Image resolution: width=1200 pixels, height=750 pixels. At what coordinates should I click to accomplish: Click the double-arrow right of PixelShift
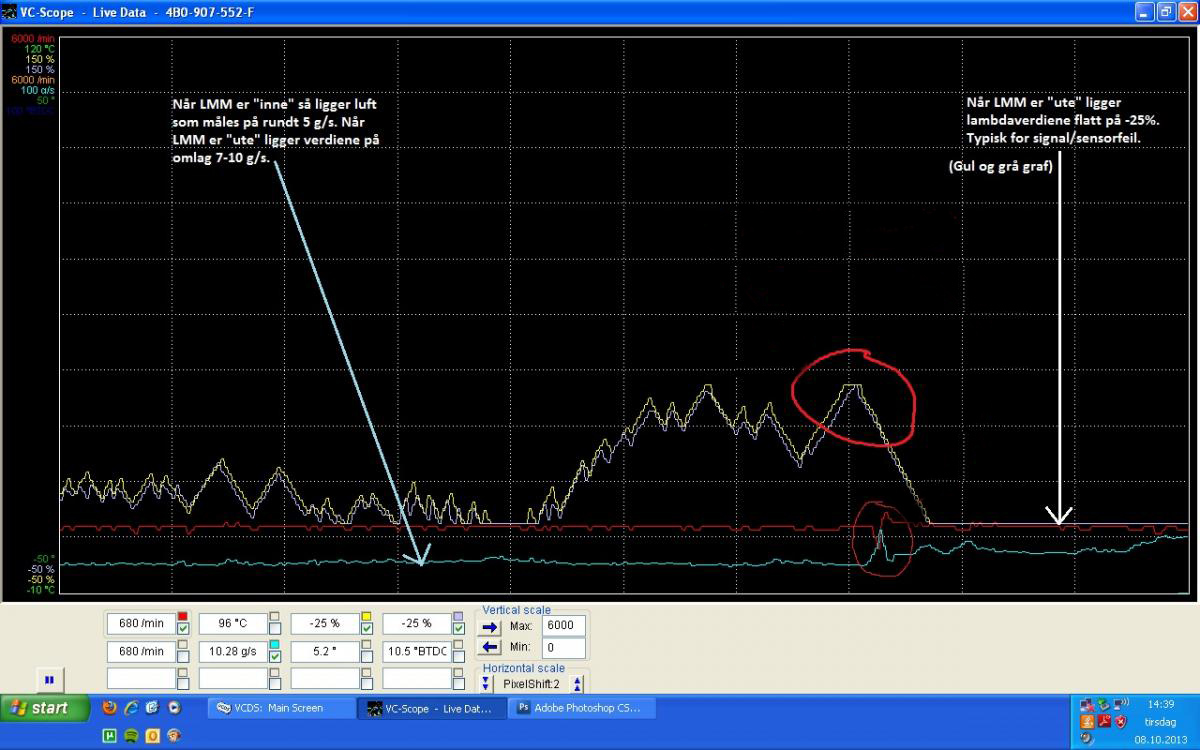coord(577,684)
